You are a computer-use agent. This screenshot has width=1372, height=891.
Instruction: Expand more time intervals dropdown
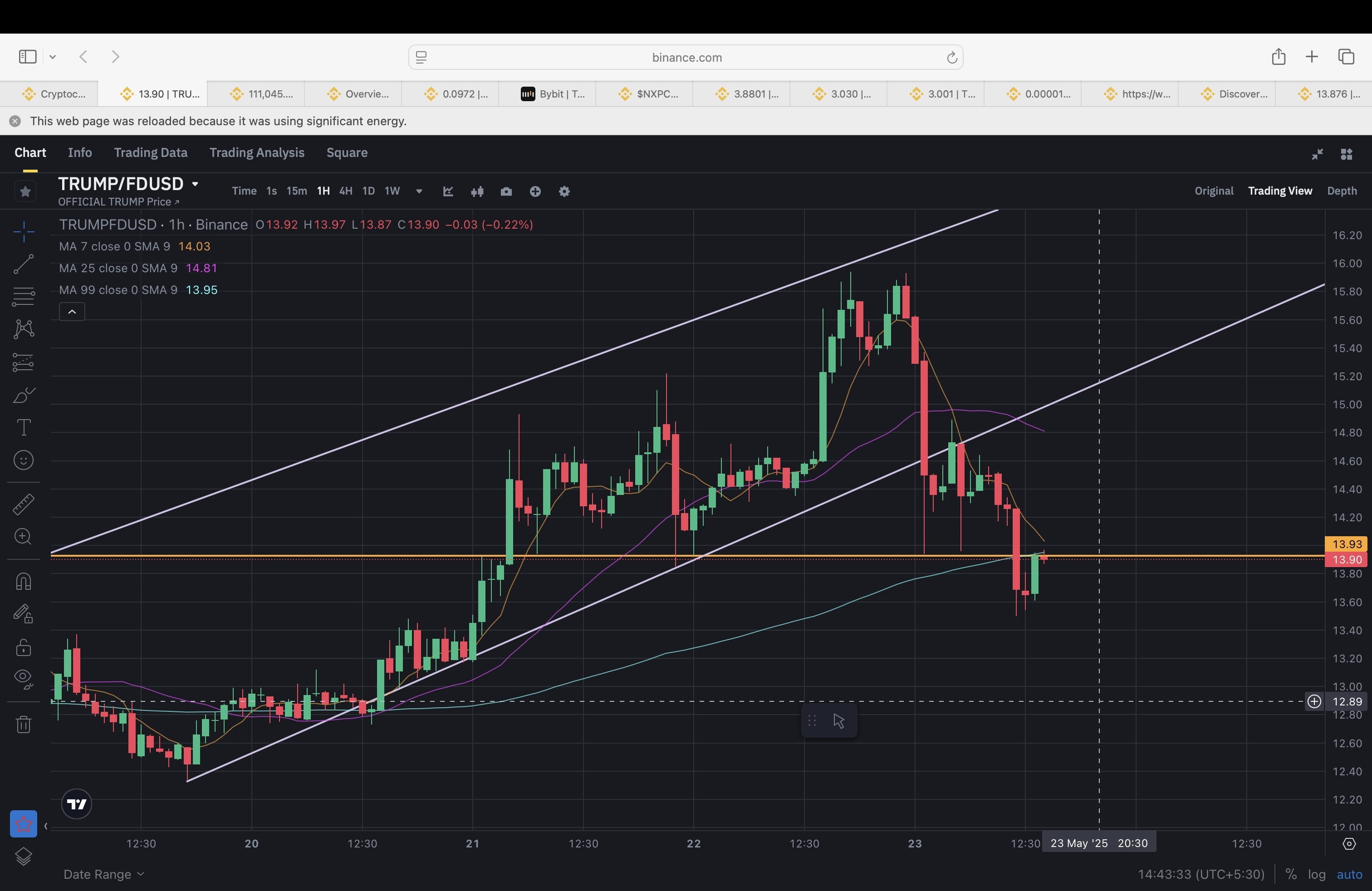pos(419,191)
